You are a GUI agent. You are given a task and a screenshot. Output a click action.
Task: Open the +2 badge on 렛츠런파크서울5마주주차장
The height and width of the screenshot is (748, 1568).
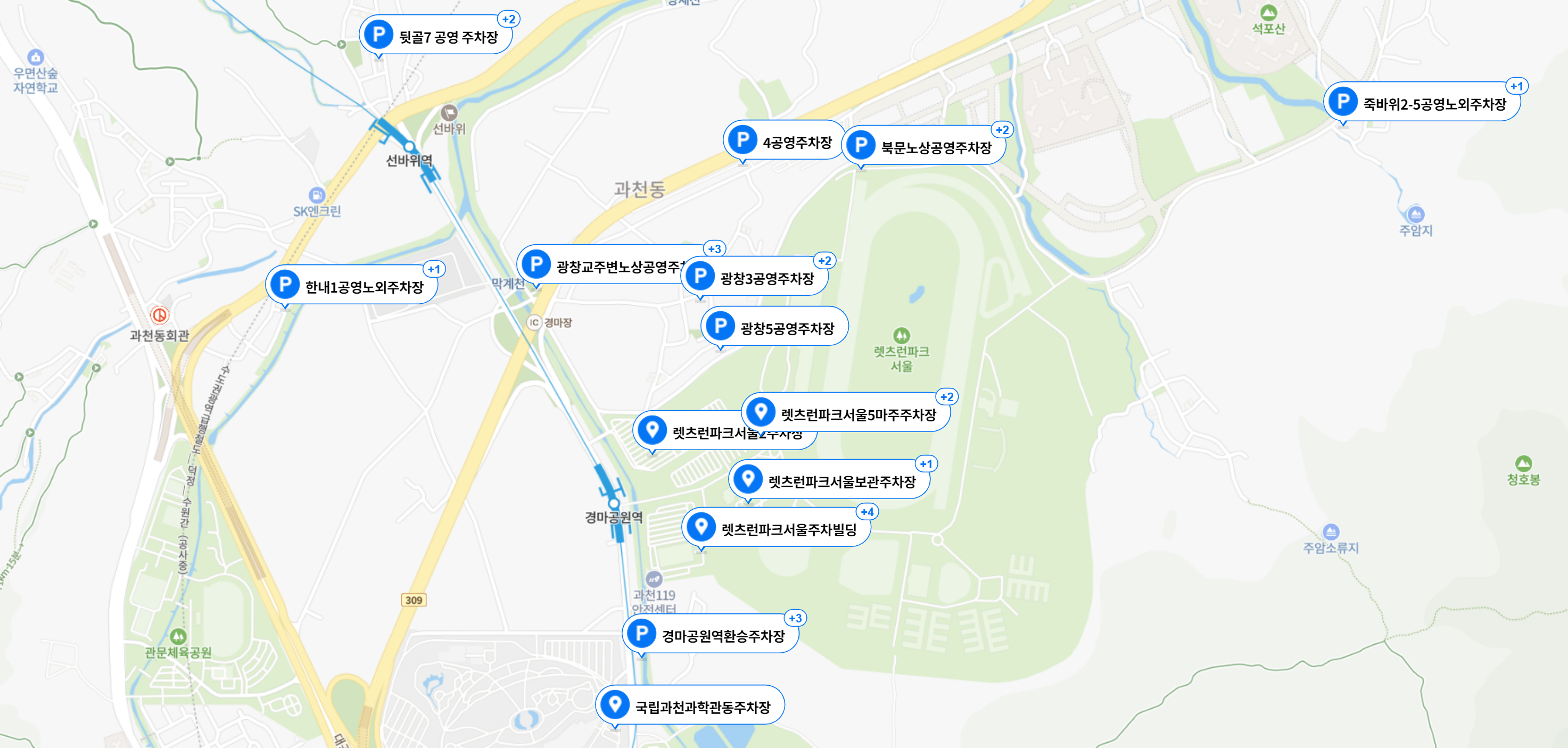(x=947, y=397)
